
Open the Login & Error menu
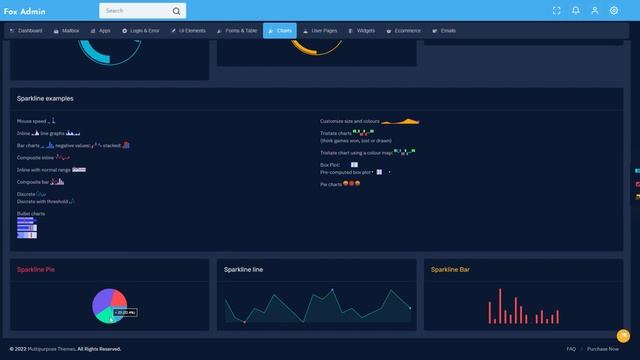click(140, 31)
